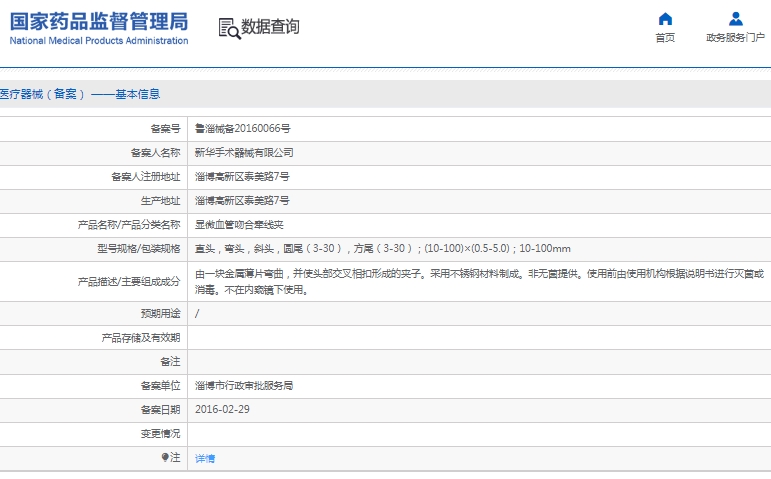Open the 政务服务门户 user icon
This screenshot has width=771, height=479.
pyautogui.click(x=736, y=19)
